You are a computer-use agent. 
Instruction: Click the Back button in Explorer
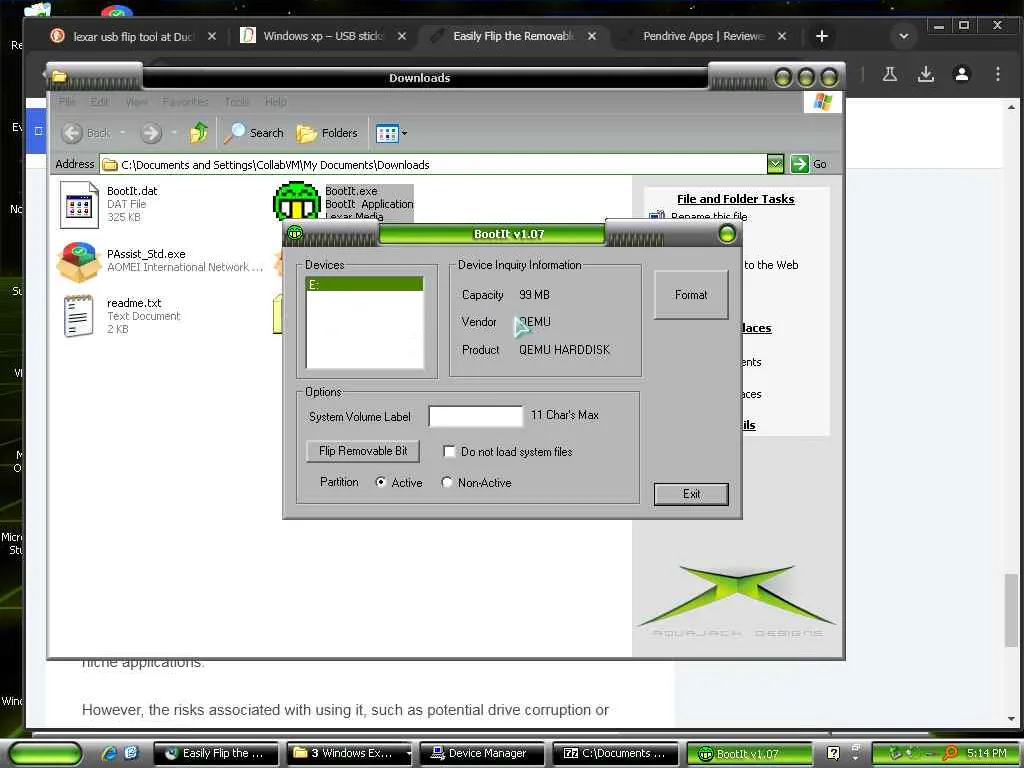(x=87, y=133)
